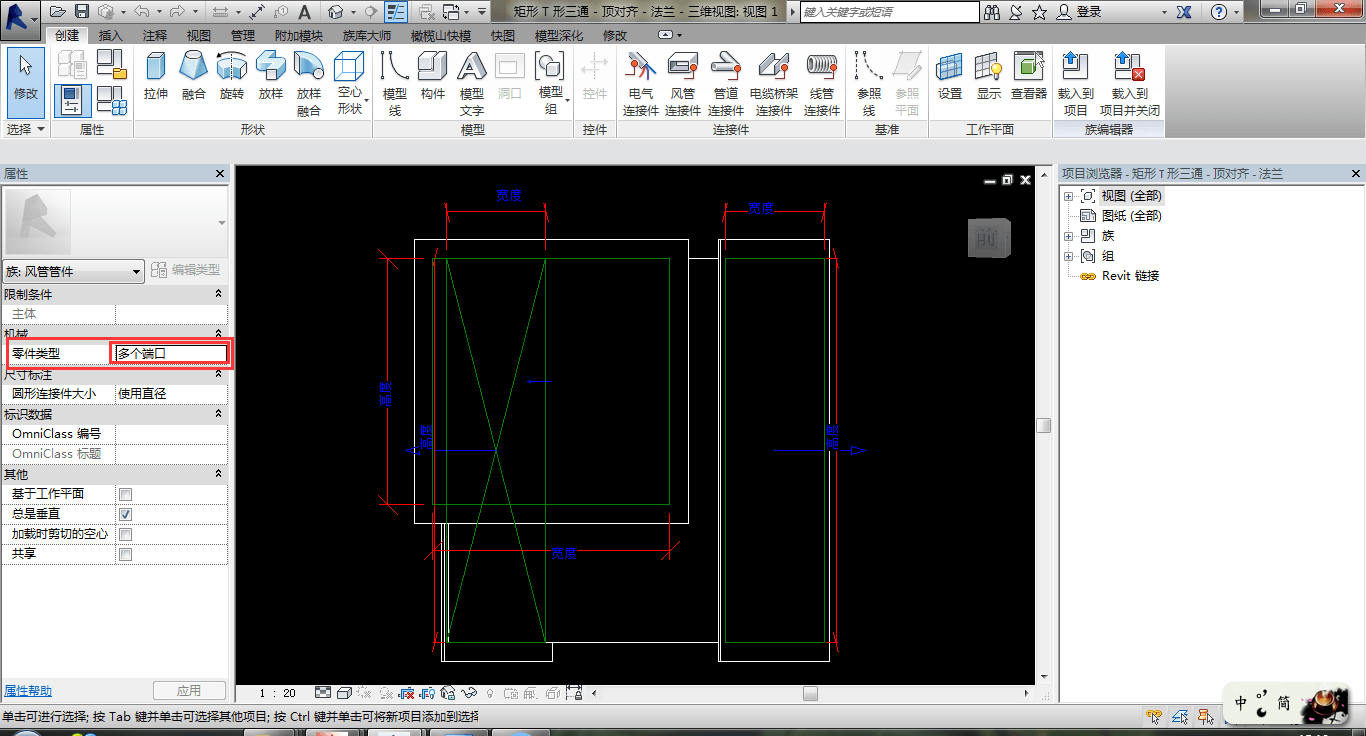
Task: Switch to the 附加模块 ribbon tab
Action: [299, 35]
